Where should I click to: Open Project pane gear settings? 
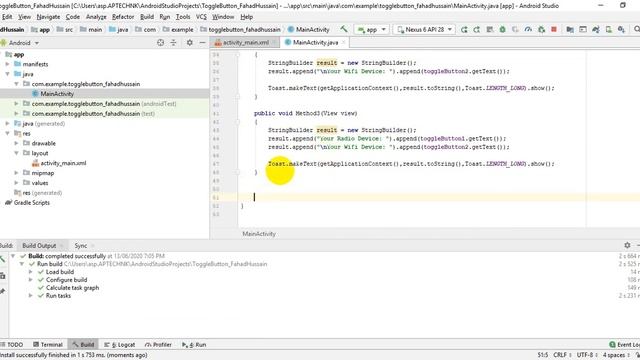point(190,42)
